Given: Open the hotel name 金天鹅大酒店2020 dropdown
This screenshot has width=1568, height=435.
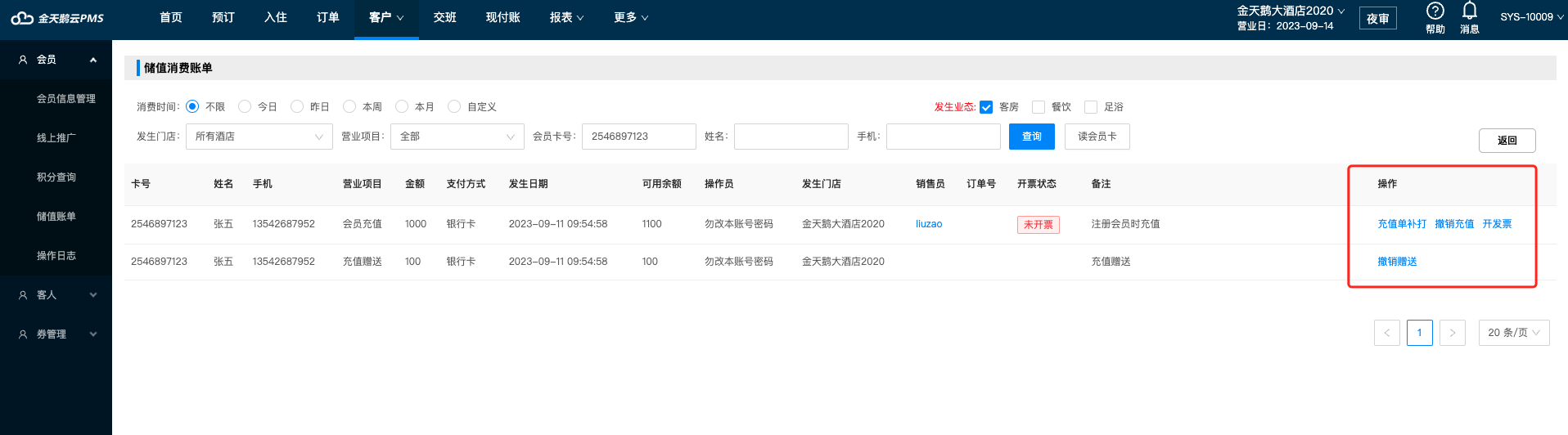Looking at the screenshot, I should click(1291, 11).
